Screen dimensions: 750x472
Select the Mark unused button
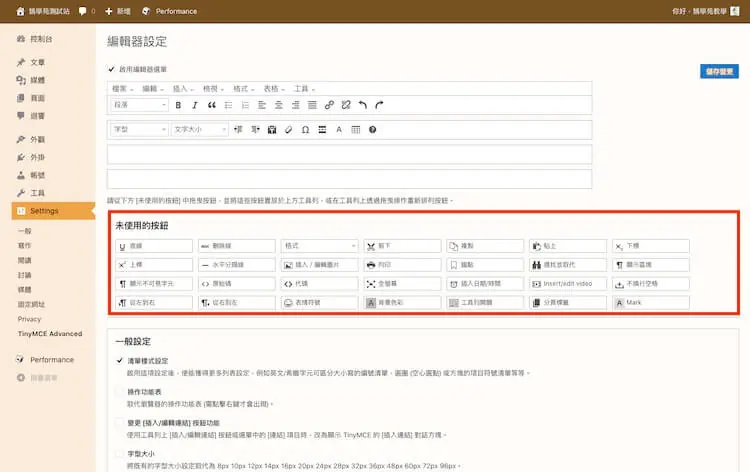(651, 303)
